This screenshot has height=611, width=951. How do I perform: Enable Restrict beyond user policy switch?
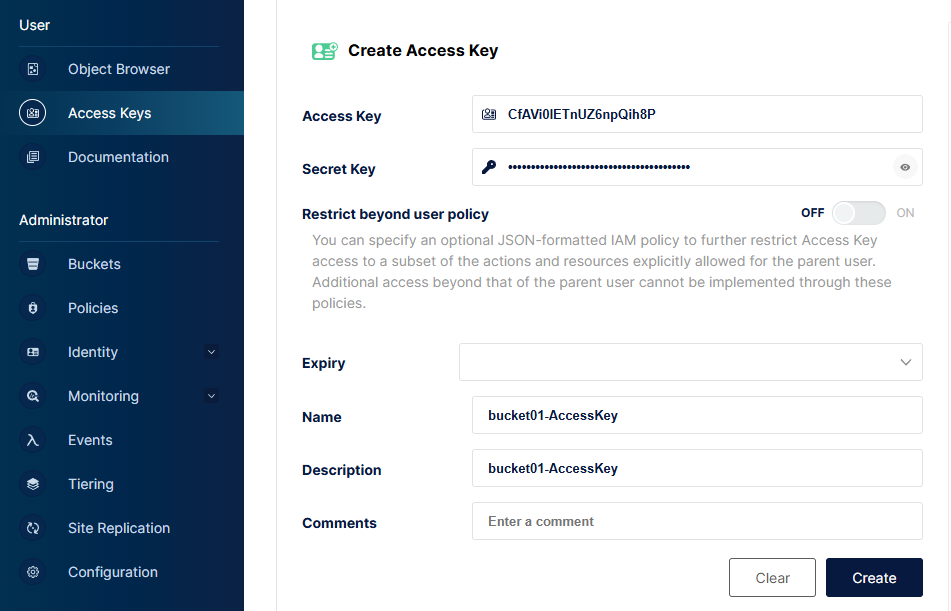point(859,213)
